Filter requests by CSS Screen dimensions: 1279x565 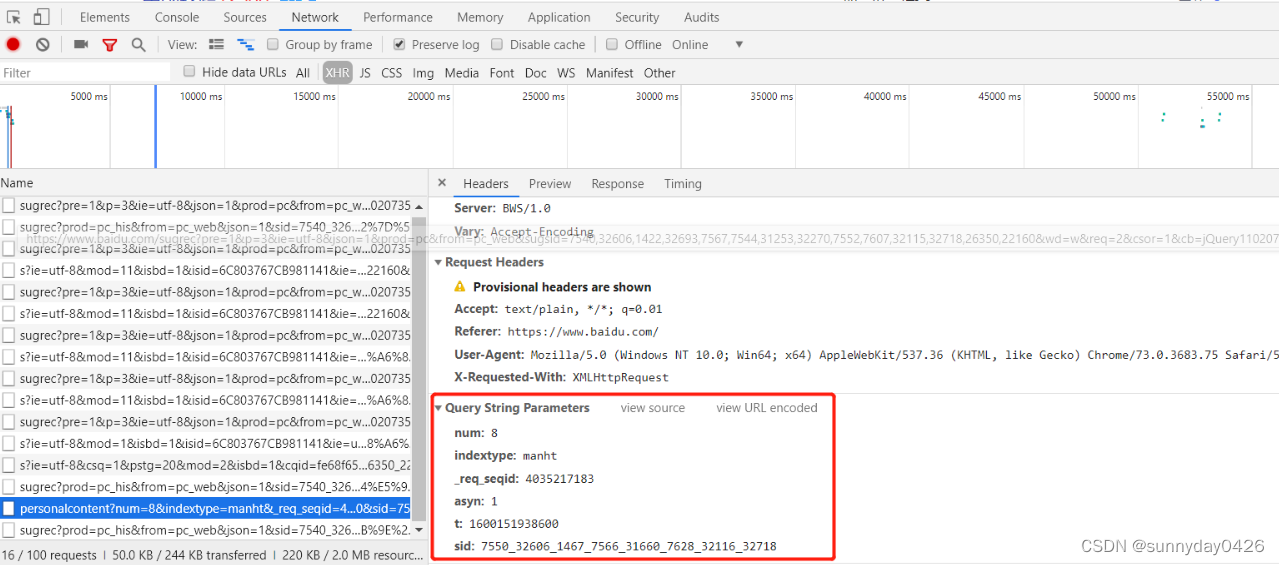pyautogui.click(x=392, y=73)
